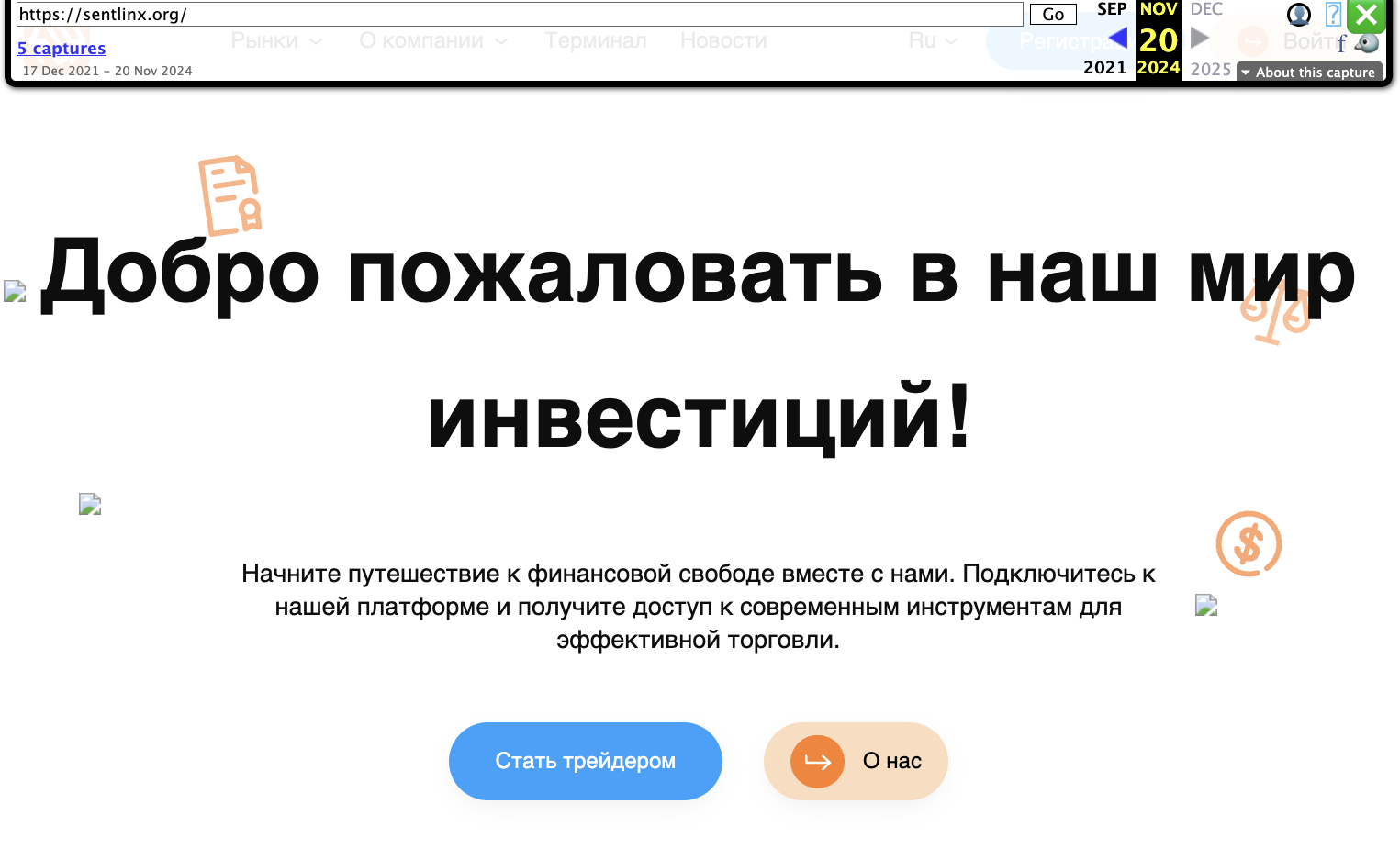1400x849 pixels.
Task: Share capture on Facebook icon
Action: (x=1341, y=44)
